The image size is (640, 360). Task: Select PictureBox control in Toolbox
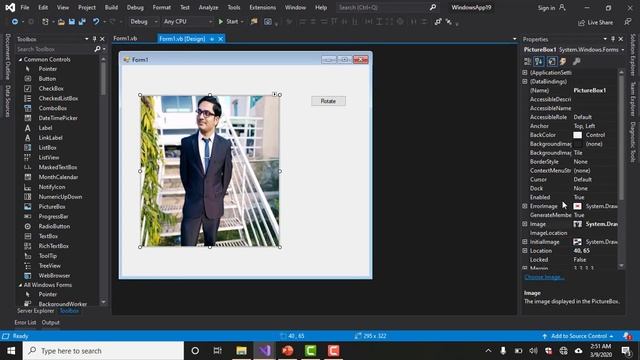tap(52, 207)
